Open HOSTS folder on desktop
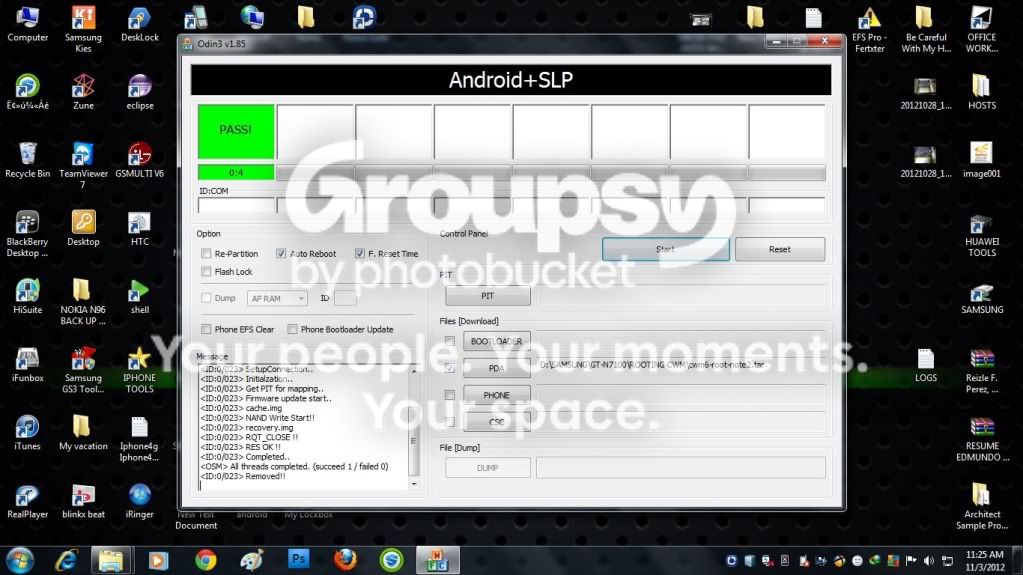Viewport: 1023px width, 575px height. pos(982,92)
